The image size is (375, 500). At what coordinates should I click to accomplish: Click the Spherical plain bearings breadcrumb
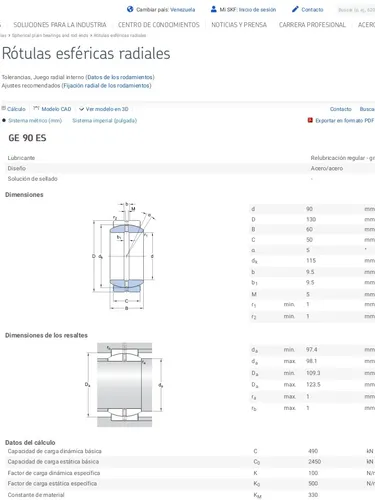point(50,35)
